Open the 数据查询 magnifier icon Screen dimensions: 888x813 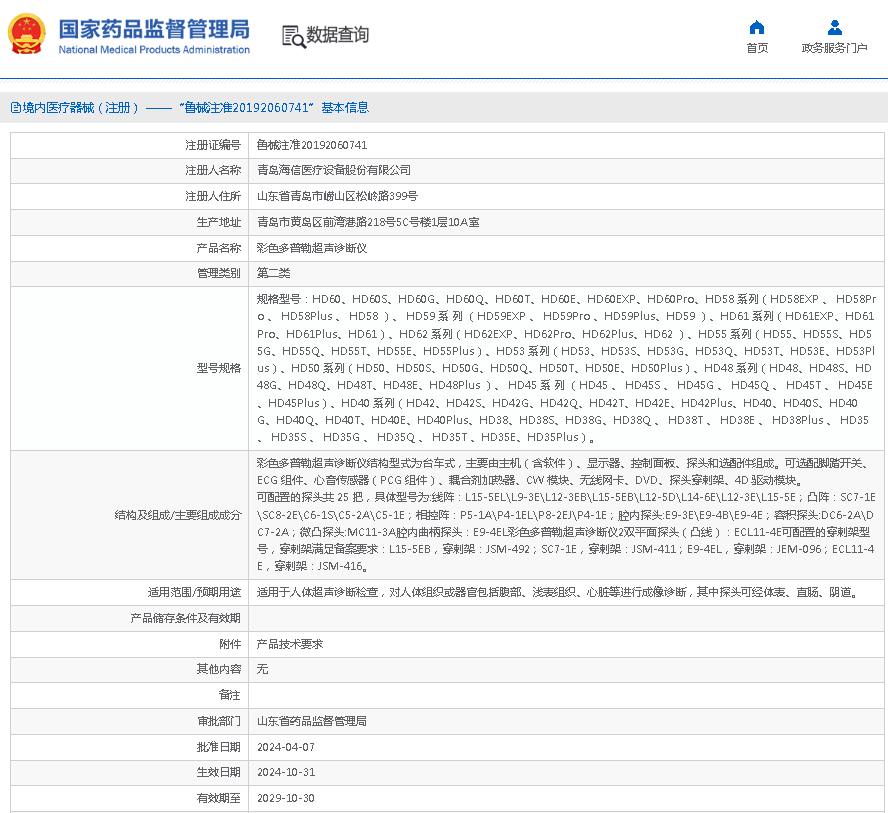(293, 36)
